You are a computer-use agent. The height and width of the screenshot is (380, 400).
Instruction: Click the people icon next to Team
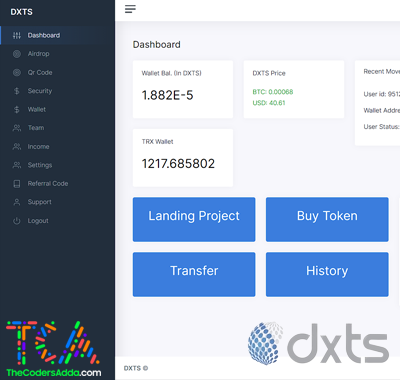pos(17,128)
